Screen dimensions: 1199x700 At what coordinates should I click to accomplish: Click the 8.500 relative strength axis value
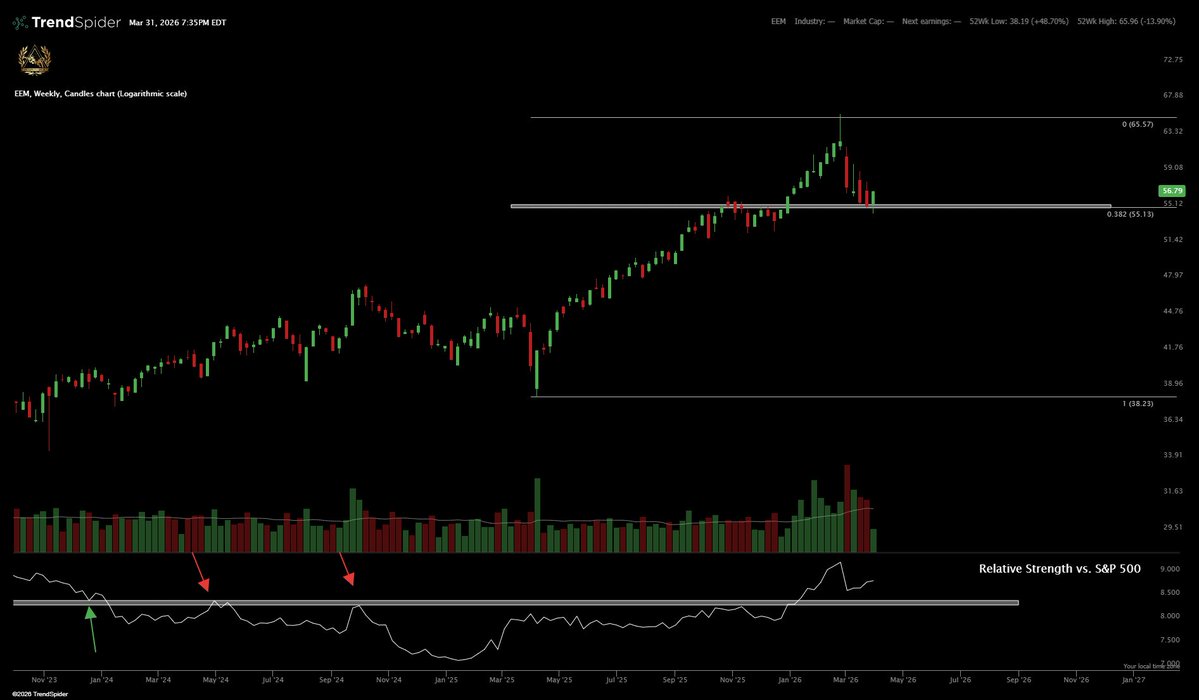(x=1170, y=592)
